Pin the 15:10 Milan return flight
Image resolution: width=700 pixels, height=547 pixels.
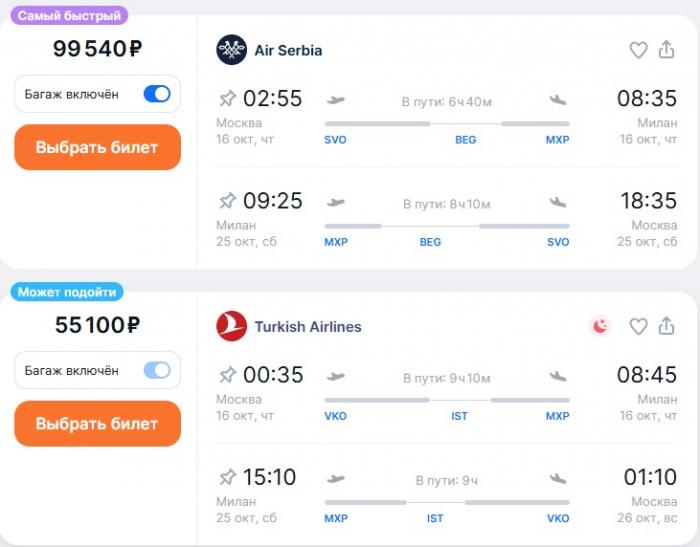coord(227,477)
